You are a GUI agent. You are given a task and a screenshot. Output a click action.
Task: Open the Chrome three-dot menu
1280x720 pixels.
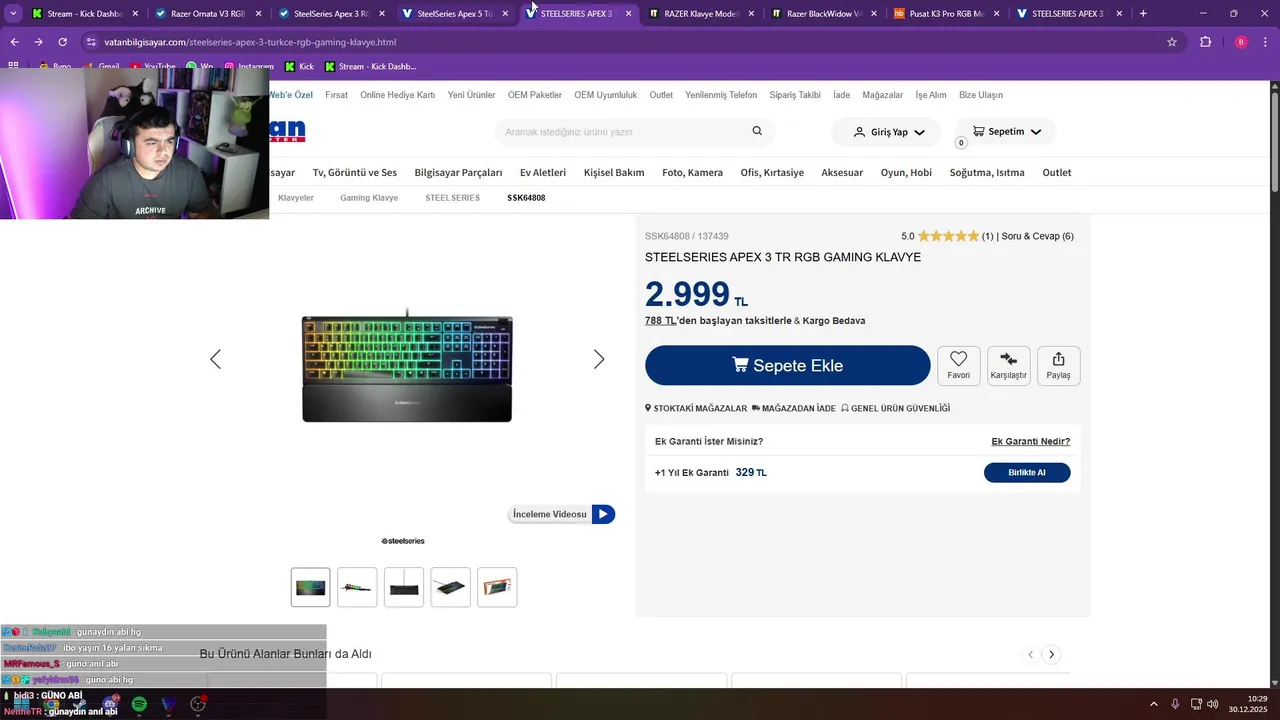[x=1266, y=42]
